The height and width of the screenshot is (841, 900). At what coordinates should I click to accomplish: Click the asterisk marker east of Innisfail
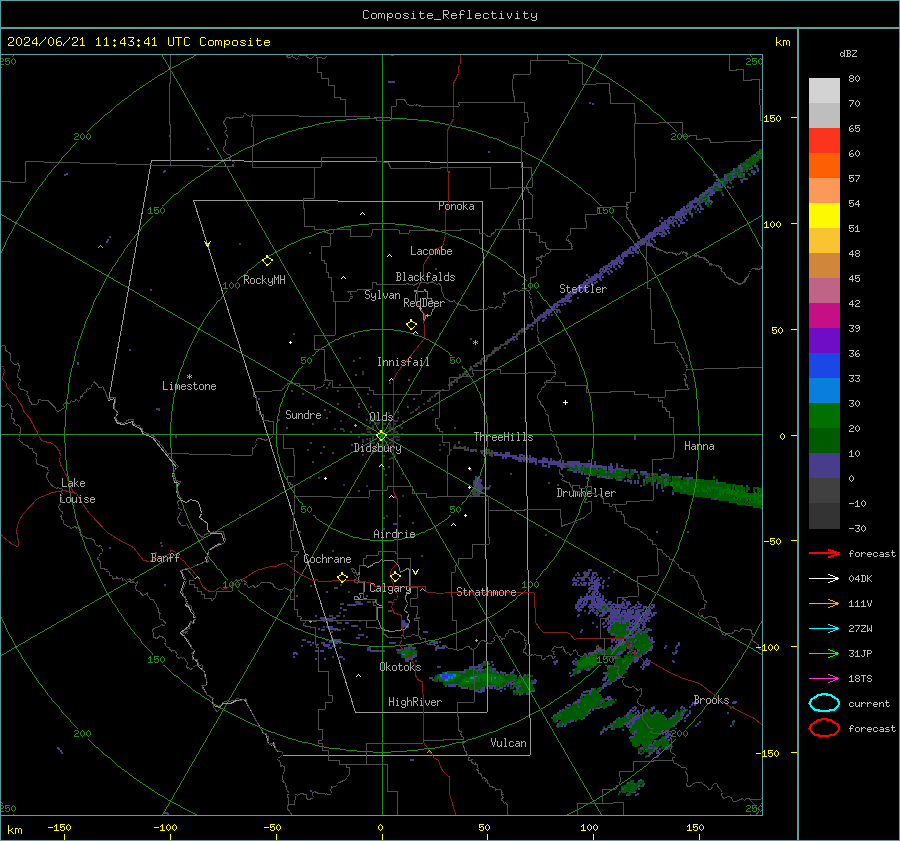click(x=475, y=343)
